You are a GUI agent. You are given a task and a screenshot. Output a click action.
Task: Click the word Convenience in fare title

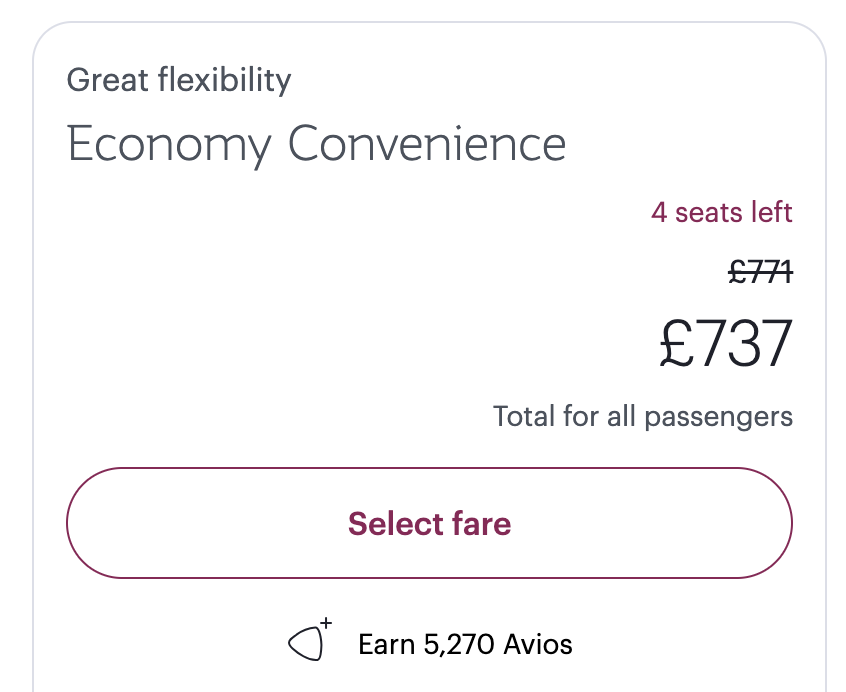click(x=427, y=144)
